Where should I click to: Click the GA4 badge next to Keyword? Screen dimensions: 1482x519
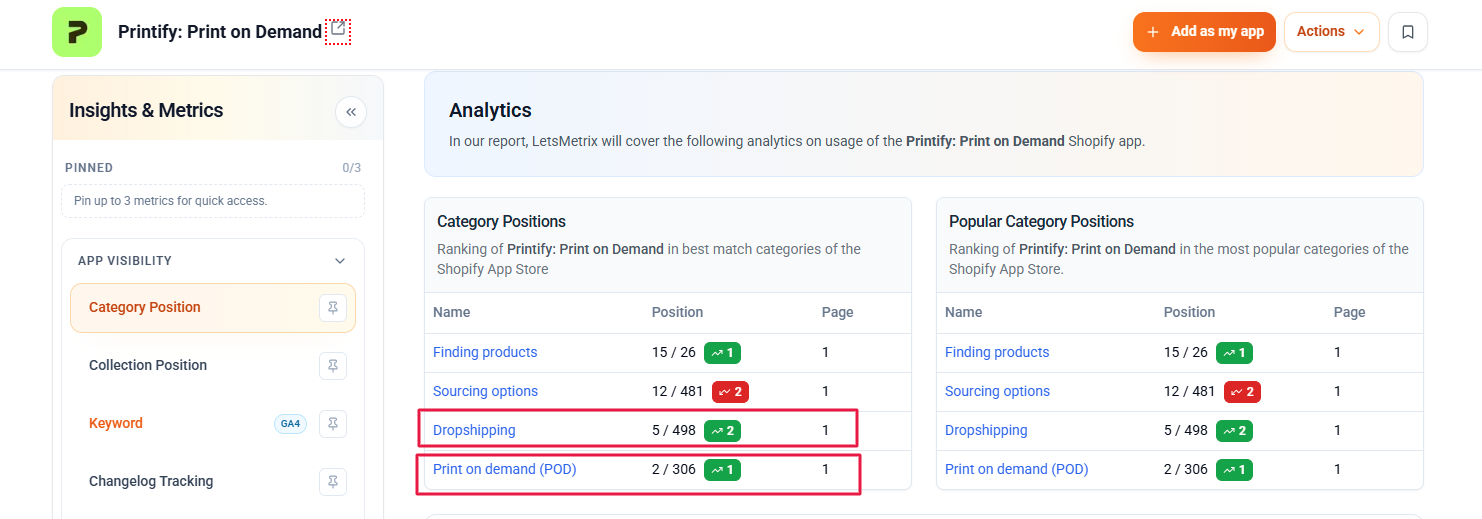pyautogui.click(x=290, y=424)
